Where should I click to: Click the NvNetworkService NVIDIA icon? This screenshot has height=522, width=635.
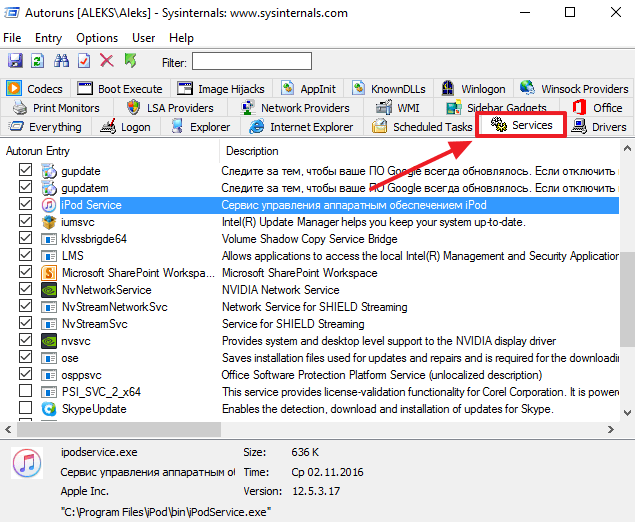tap(49, 290)
